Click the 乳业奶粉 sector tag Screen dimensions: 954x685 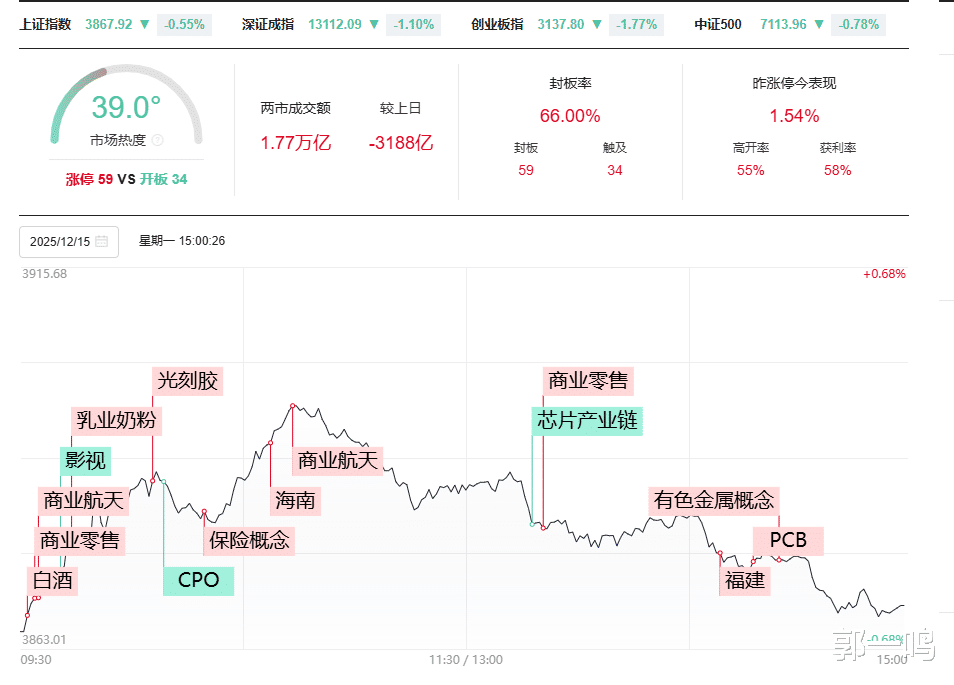click(x=116, y=420)
